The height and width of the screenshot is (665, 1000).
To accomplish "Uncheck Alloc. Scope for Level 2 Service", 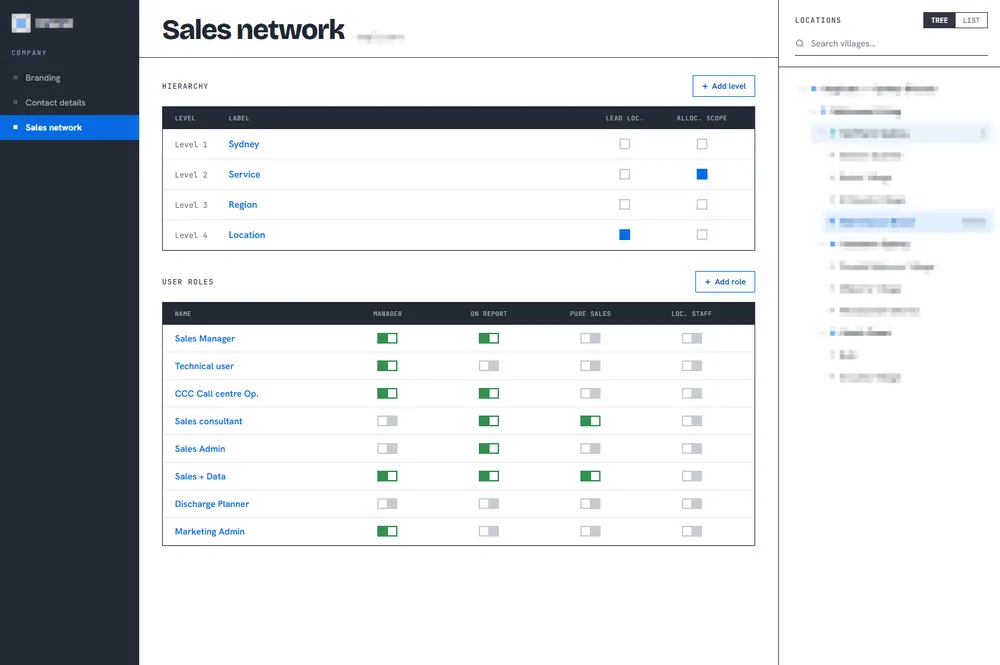I will pyautogui.click(x=702, y=174).
